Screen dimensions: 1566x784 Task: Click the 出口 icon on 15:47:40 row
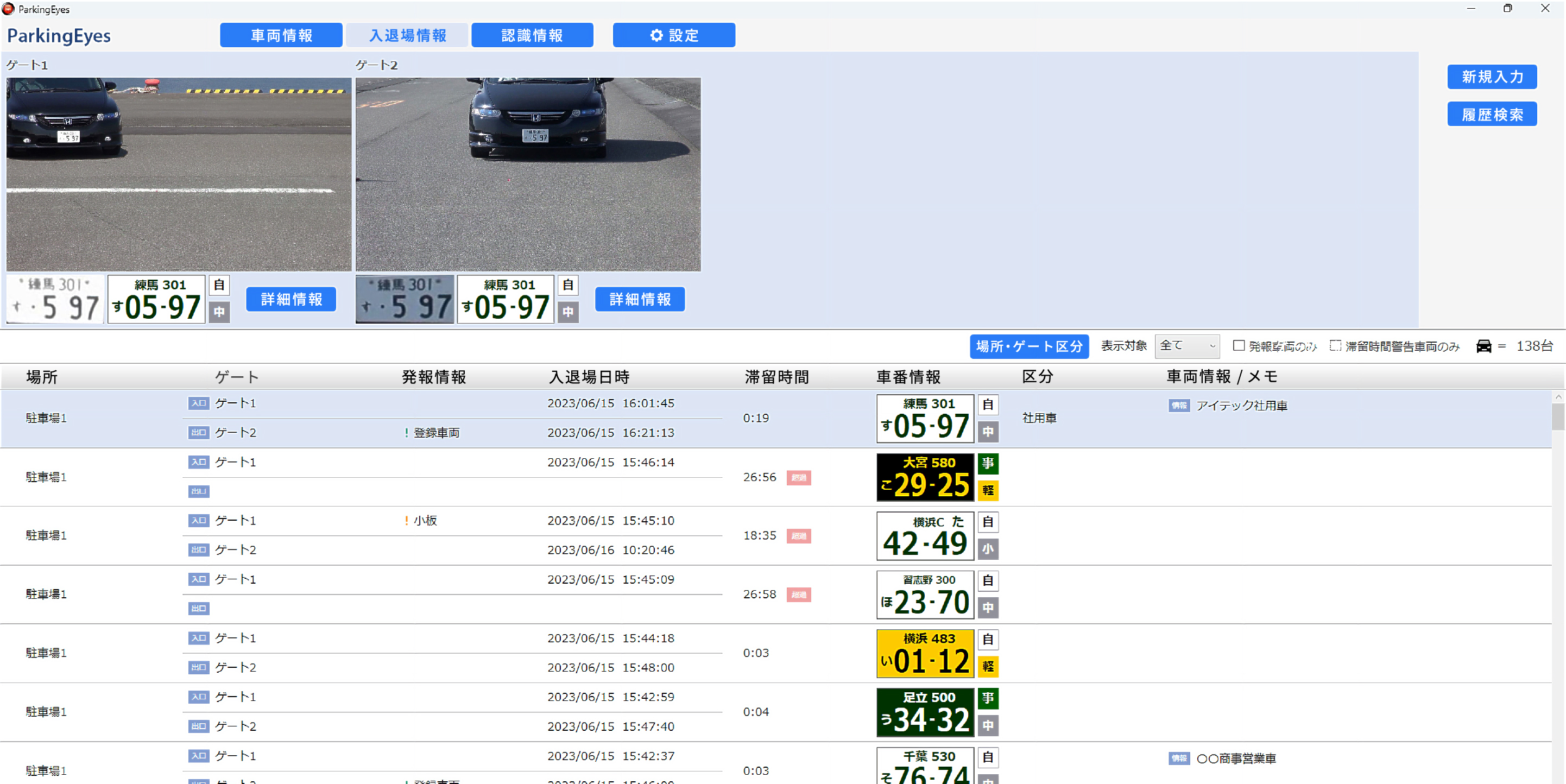pyautogui.click(x=199, y=726)
